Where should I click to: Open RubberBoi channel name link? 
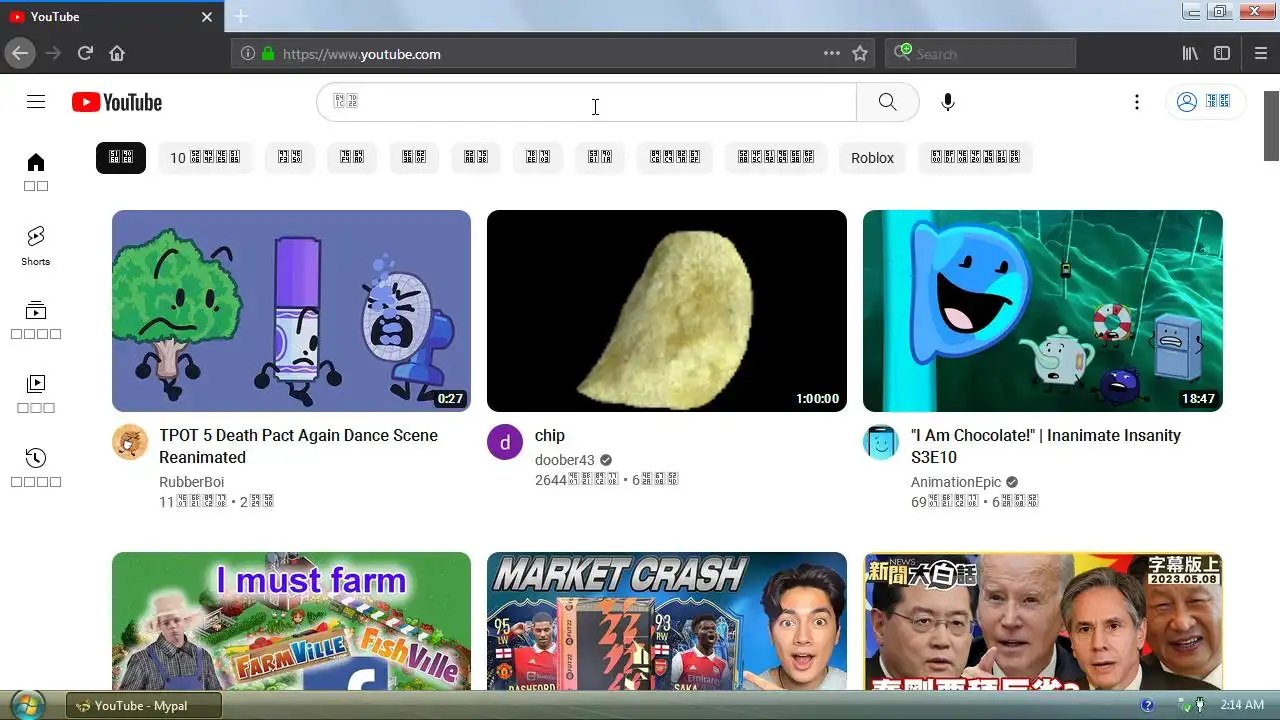[x=191, y=482]
